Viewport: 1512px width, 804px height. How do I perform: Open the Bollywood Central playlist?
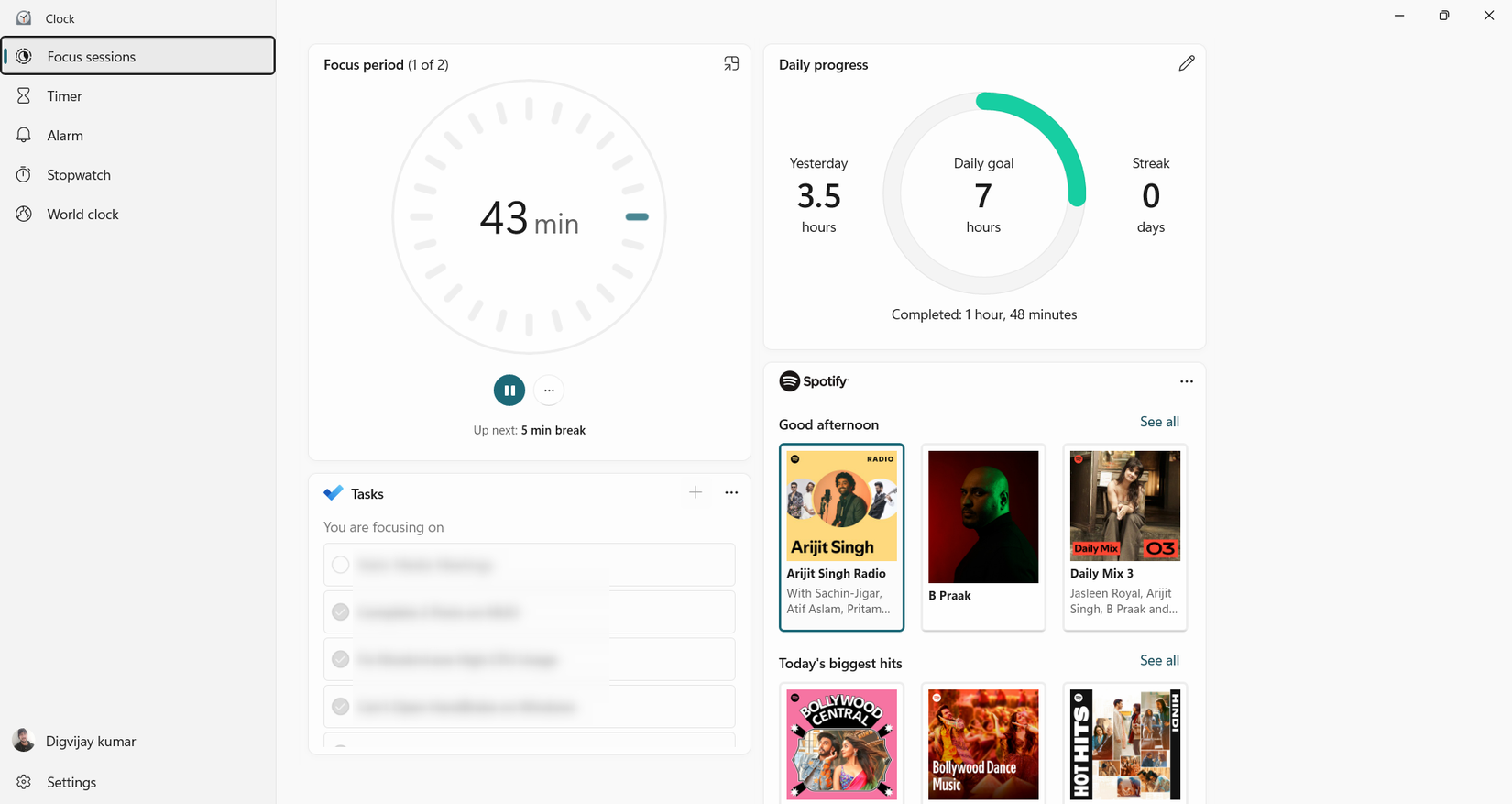(841, 743)
